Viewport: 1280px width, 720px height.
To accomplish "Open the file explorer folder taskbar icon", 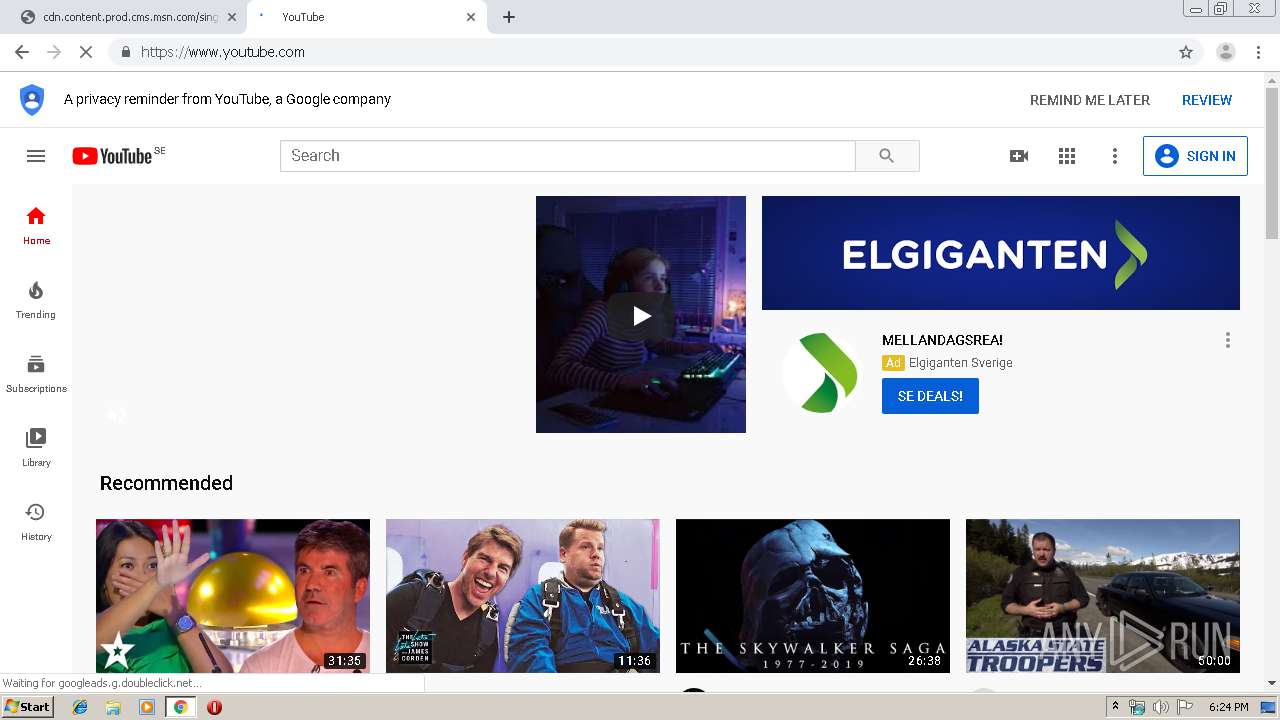I will tap(113, 707).
